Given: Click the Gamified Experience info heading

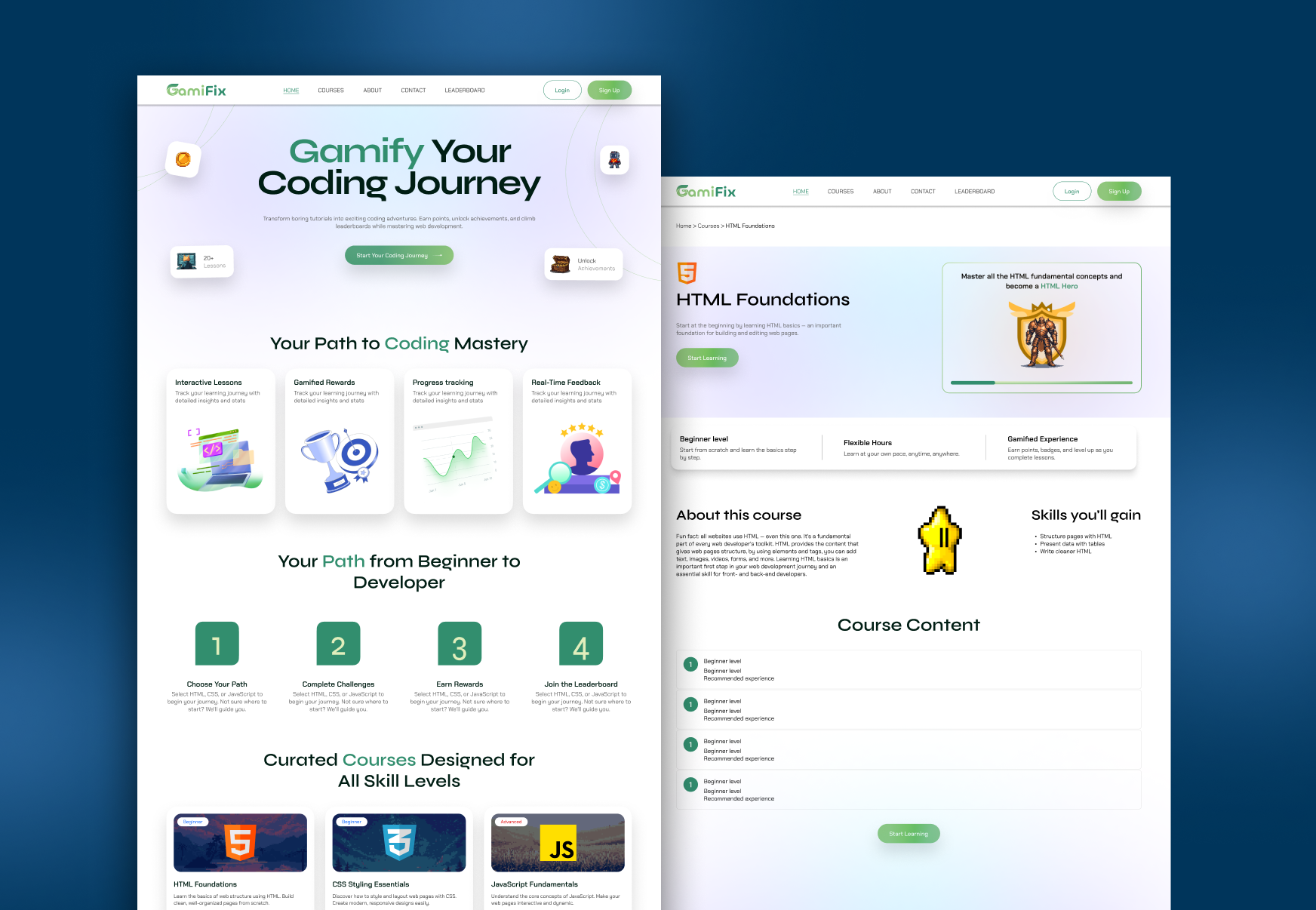Looking at the screenshot, I should 1043,439.
